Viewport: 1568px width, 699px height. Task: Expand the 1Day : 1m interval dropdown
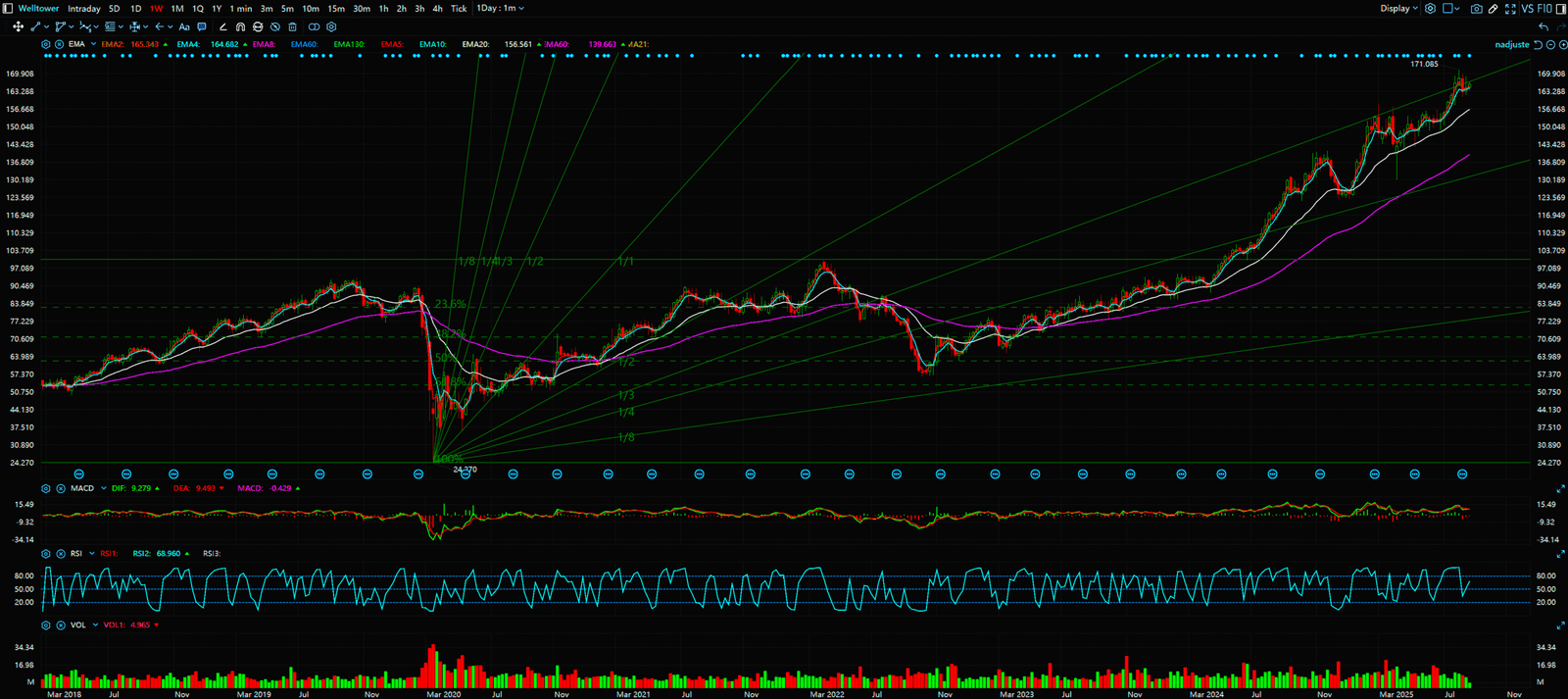[500, 9]
